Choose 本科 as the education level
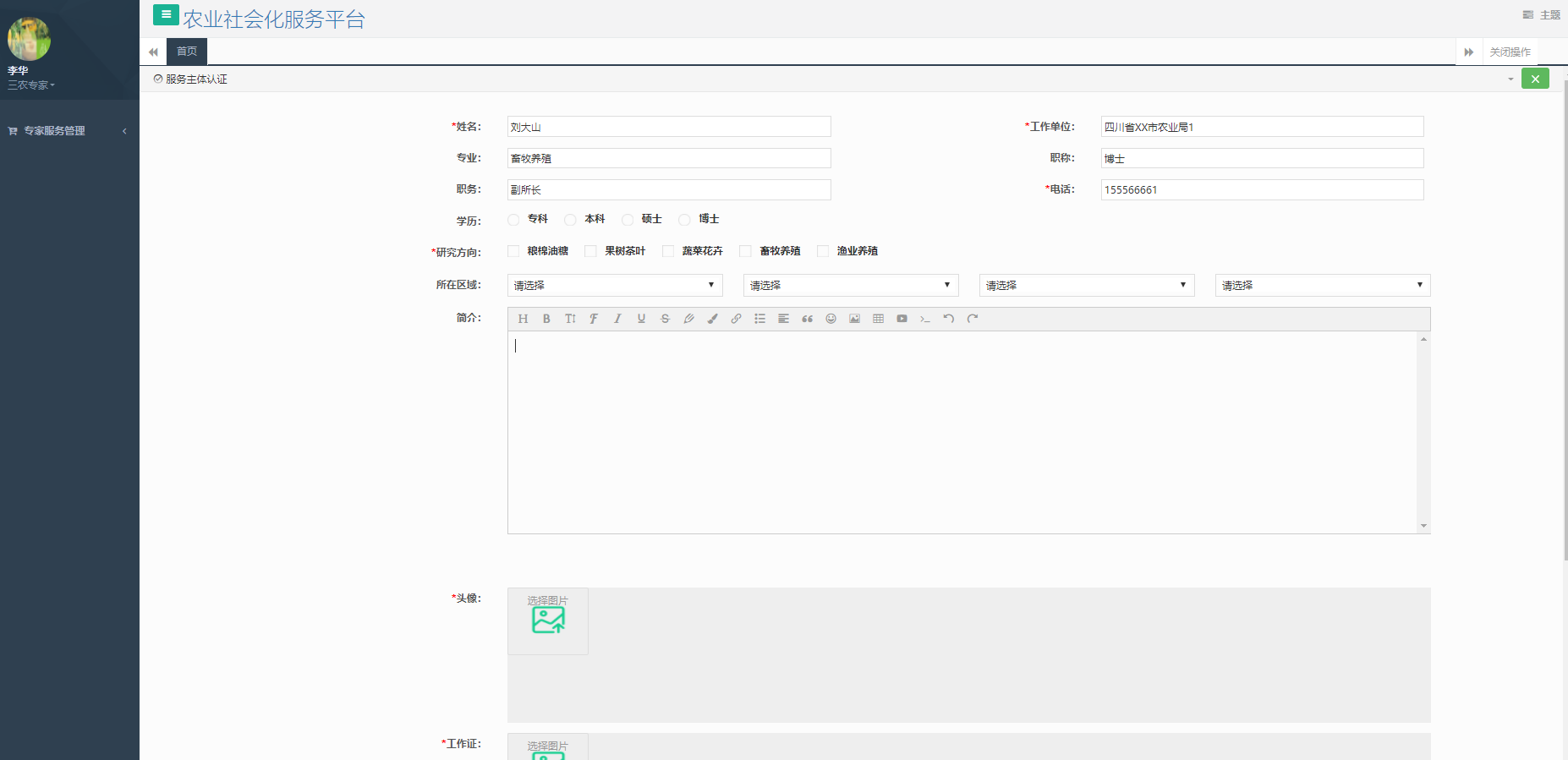Screen dimensions: 1568x760 point(571,220)
